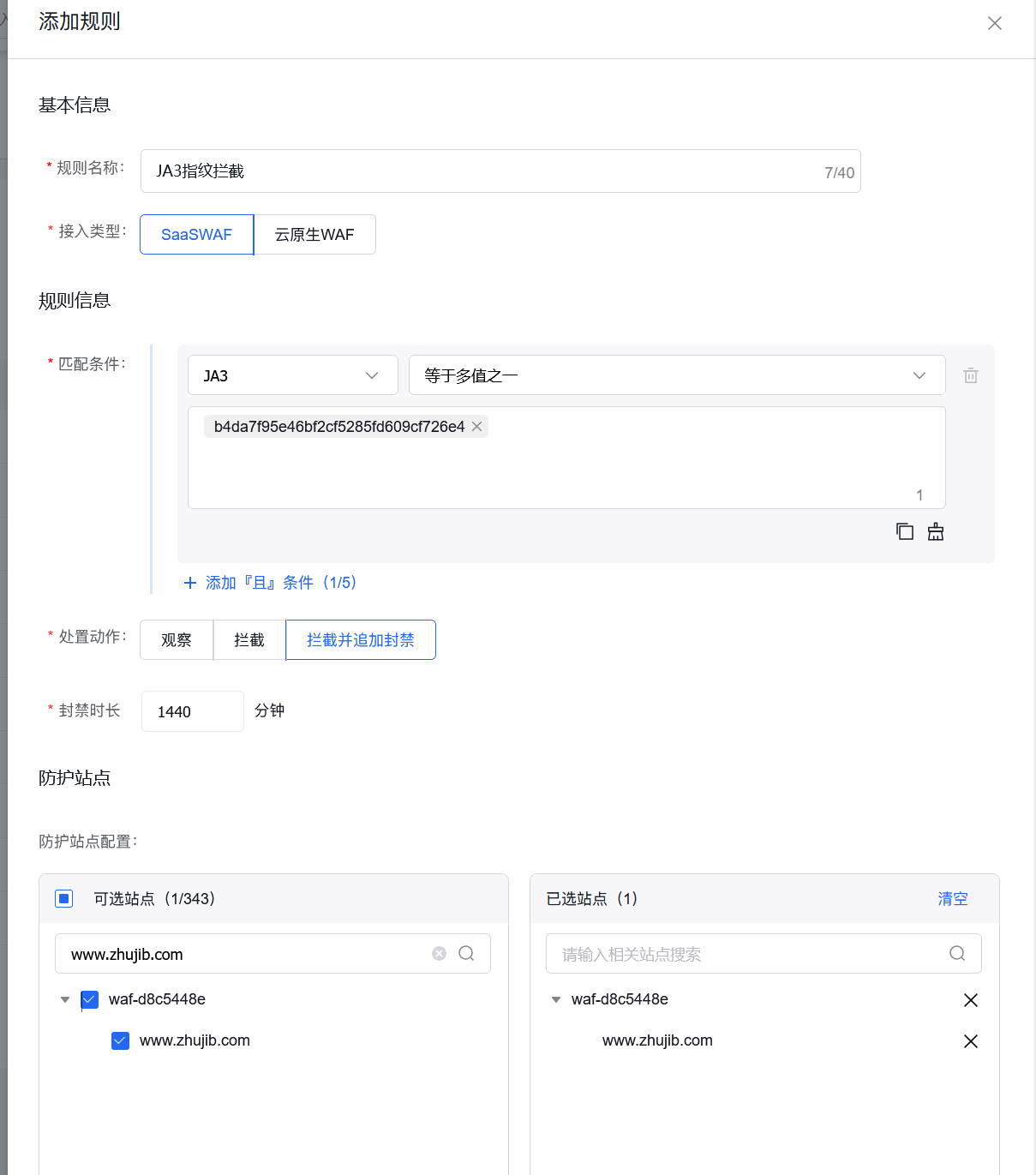The width and height of the screenshot is (1036, 1175).
Task: Click the b4da7f95e46bf2cf5285fd609cf726e4 tag text
Action: click(339, 427)
